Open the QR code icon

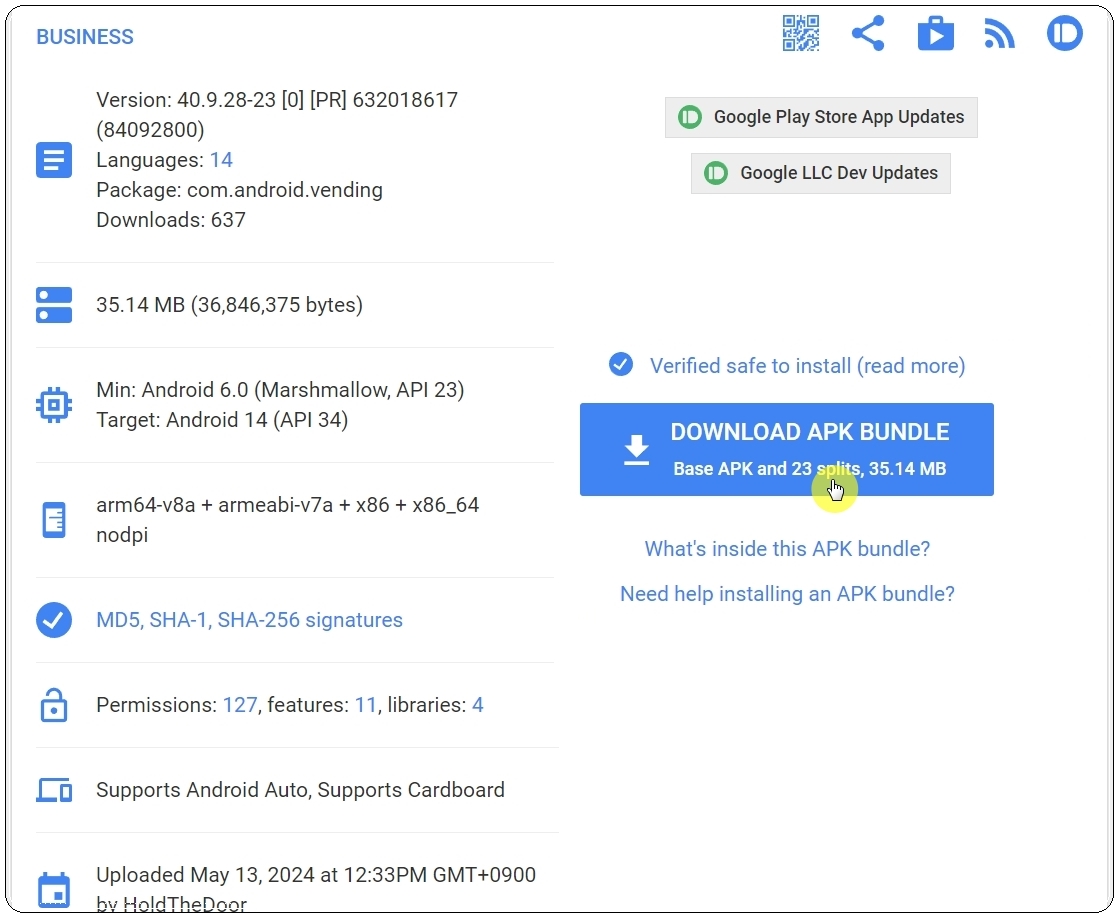click(801, 34)
